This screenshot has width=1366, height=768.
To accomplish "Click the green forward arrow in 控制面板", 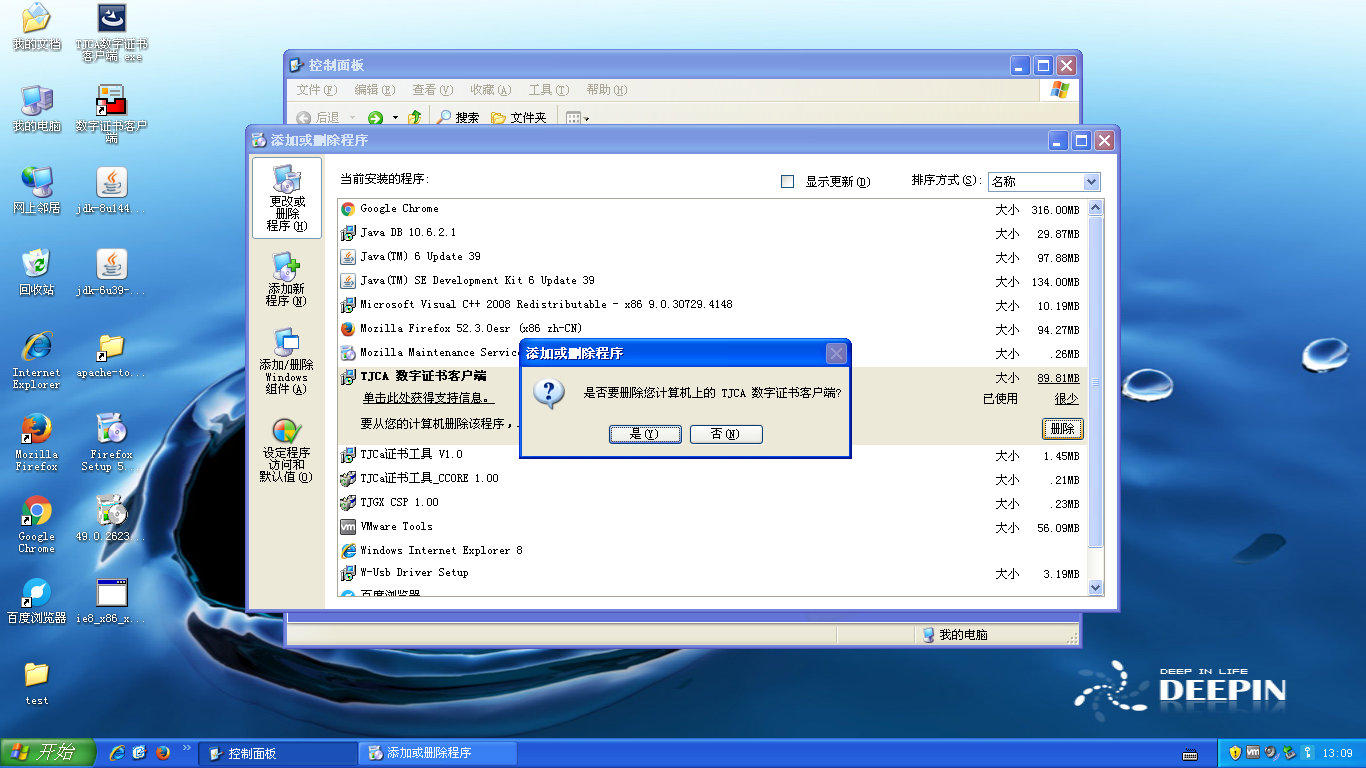I will point(376,118).
